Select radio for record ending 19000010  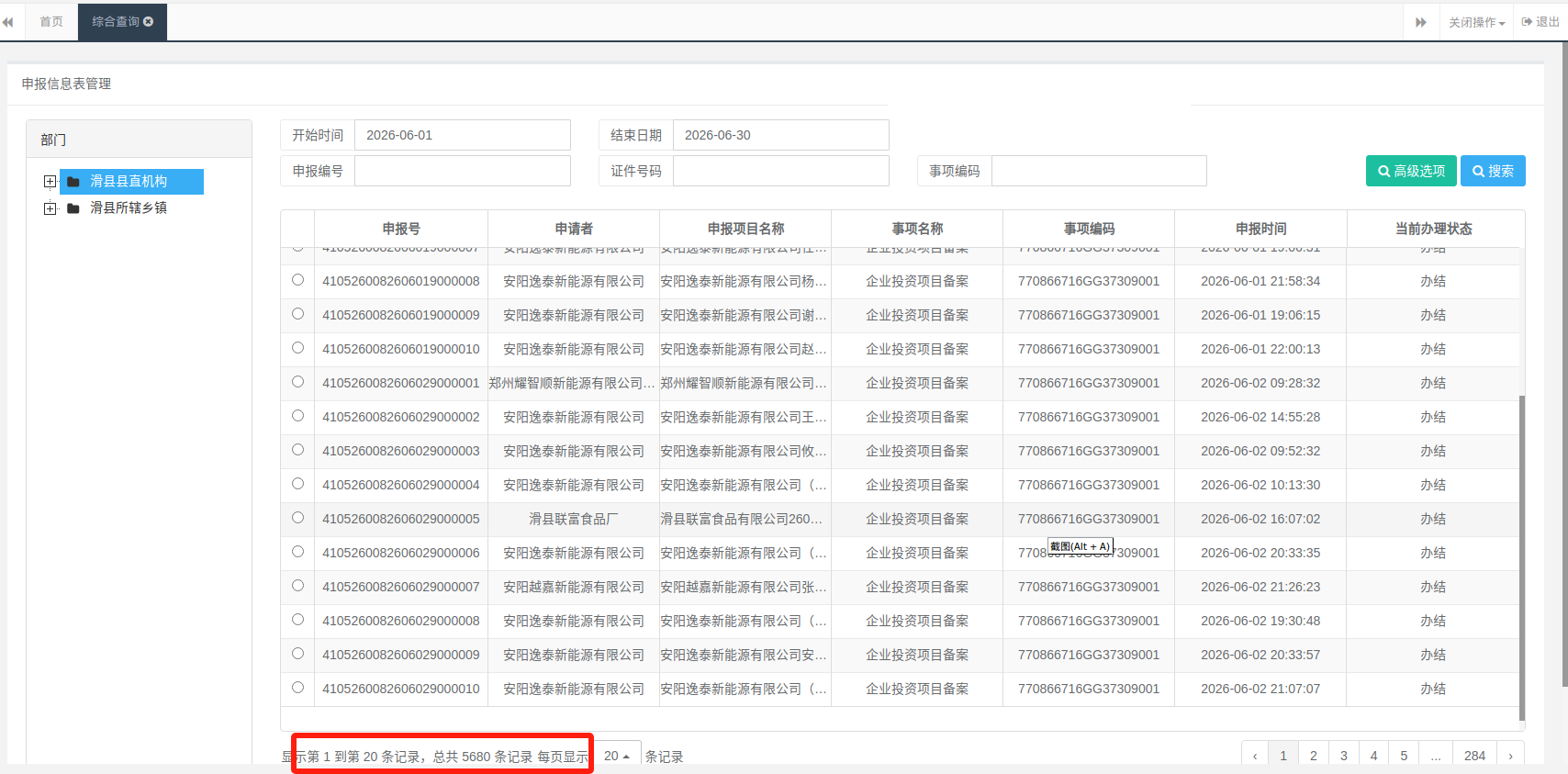tap(297, 348)
